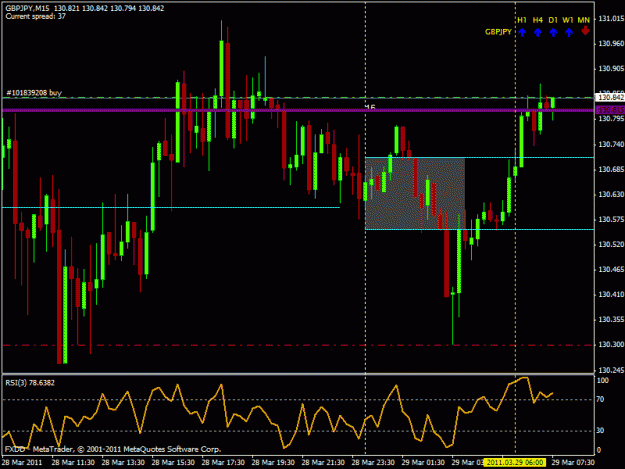Click the 29 Mar 01:30 time label
The width and height of the screenshot is (625, 469).
423,463
